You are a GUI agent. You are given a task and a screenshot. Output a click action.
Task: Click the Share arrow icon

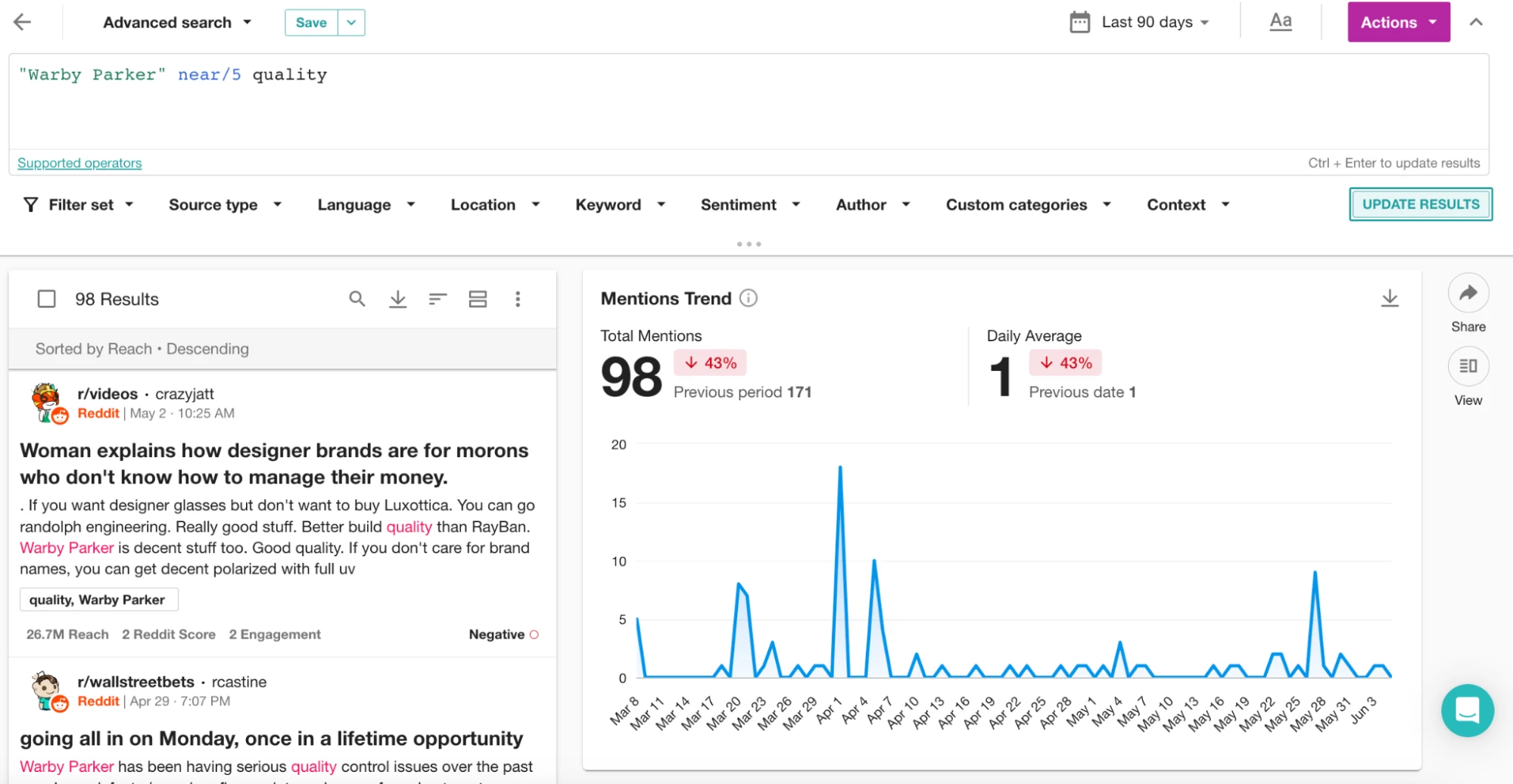pos(1468,293)
